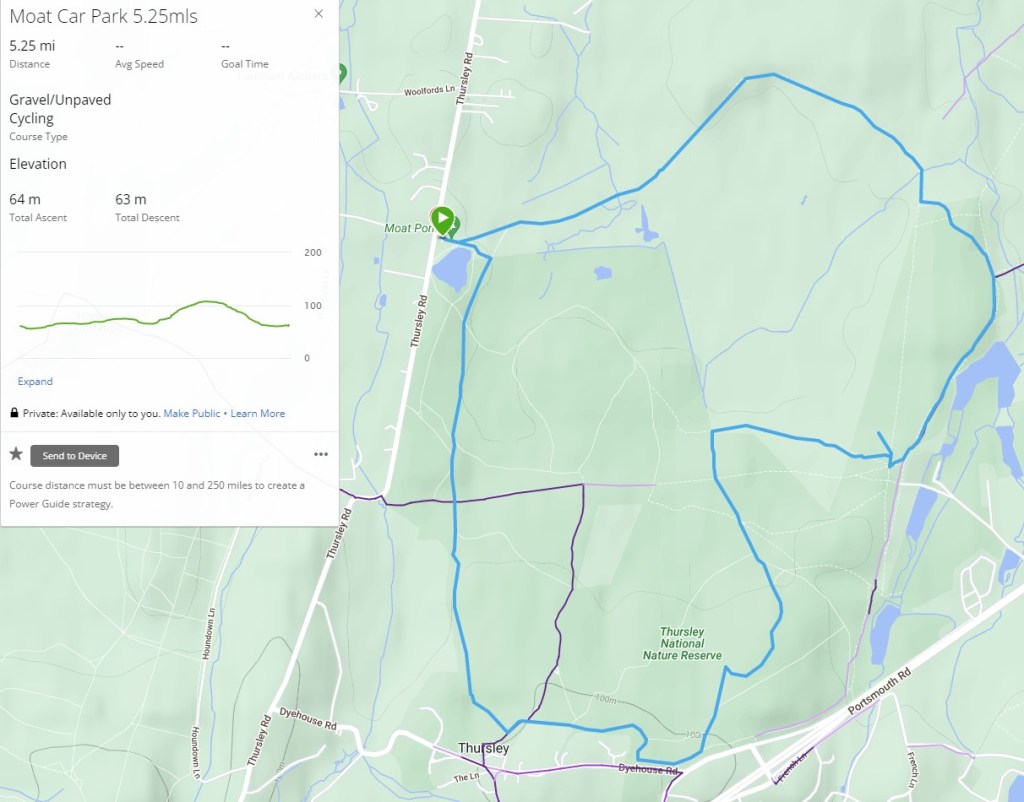Click the green start marker on map
Image resolution: width=1024 pixels, height=802 pixels.
coord(442,221)
